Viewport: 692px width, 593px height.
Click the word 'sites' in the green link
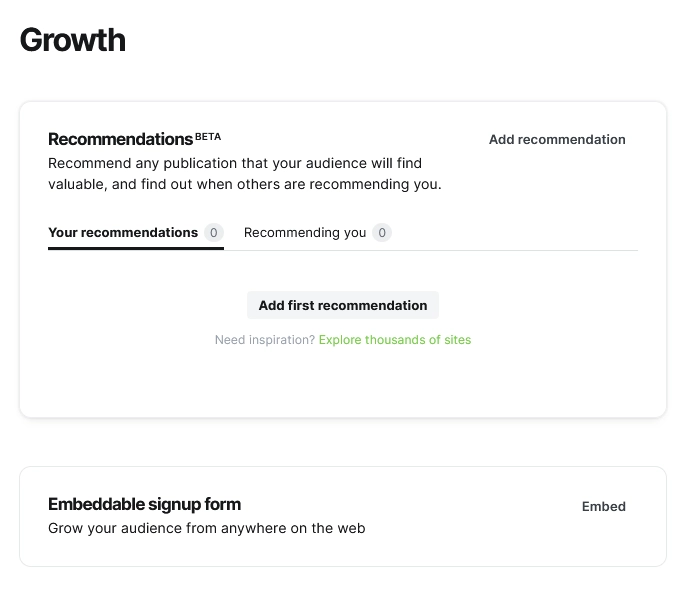pos(457,340)
